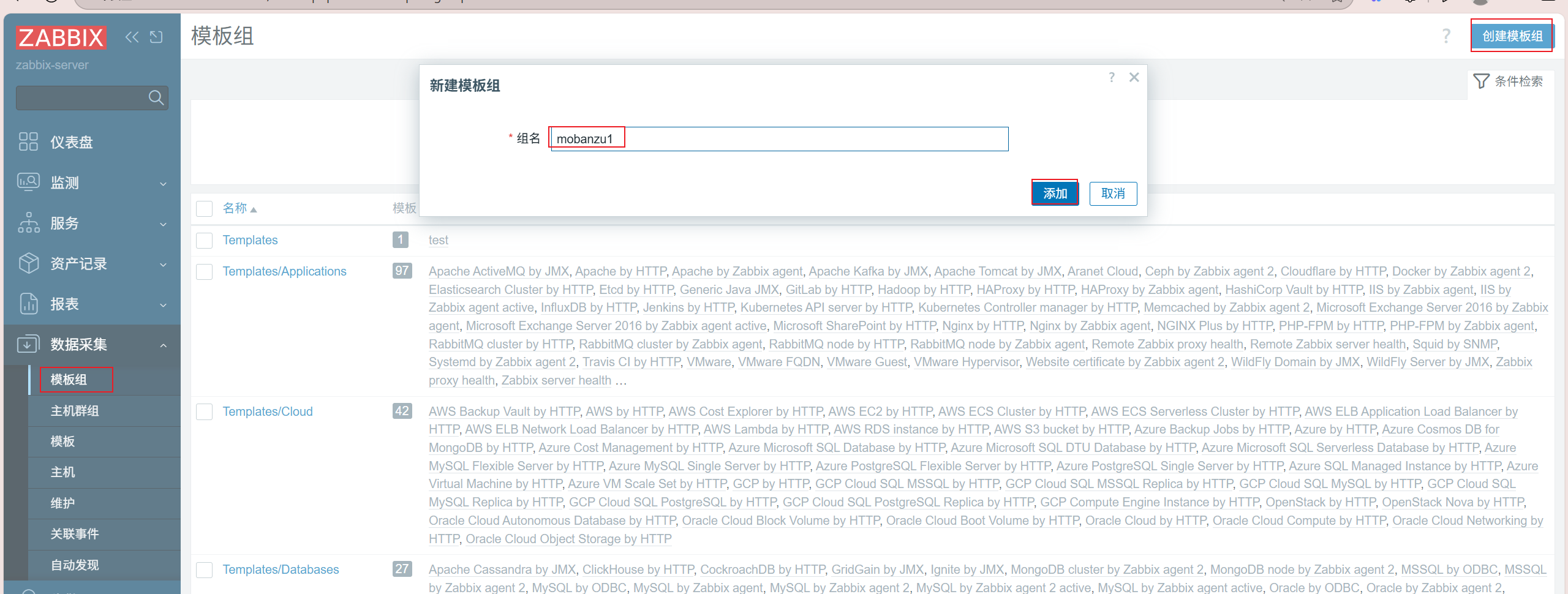Open the Templates/Applications group link

point(284,271)
